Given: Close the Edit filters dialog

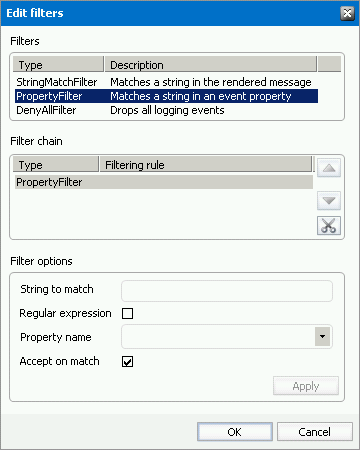Looking at the screenshot, I should pyautogui.click(x=347, y=13).
